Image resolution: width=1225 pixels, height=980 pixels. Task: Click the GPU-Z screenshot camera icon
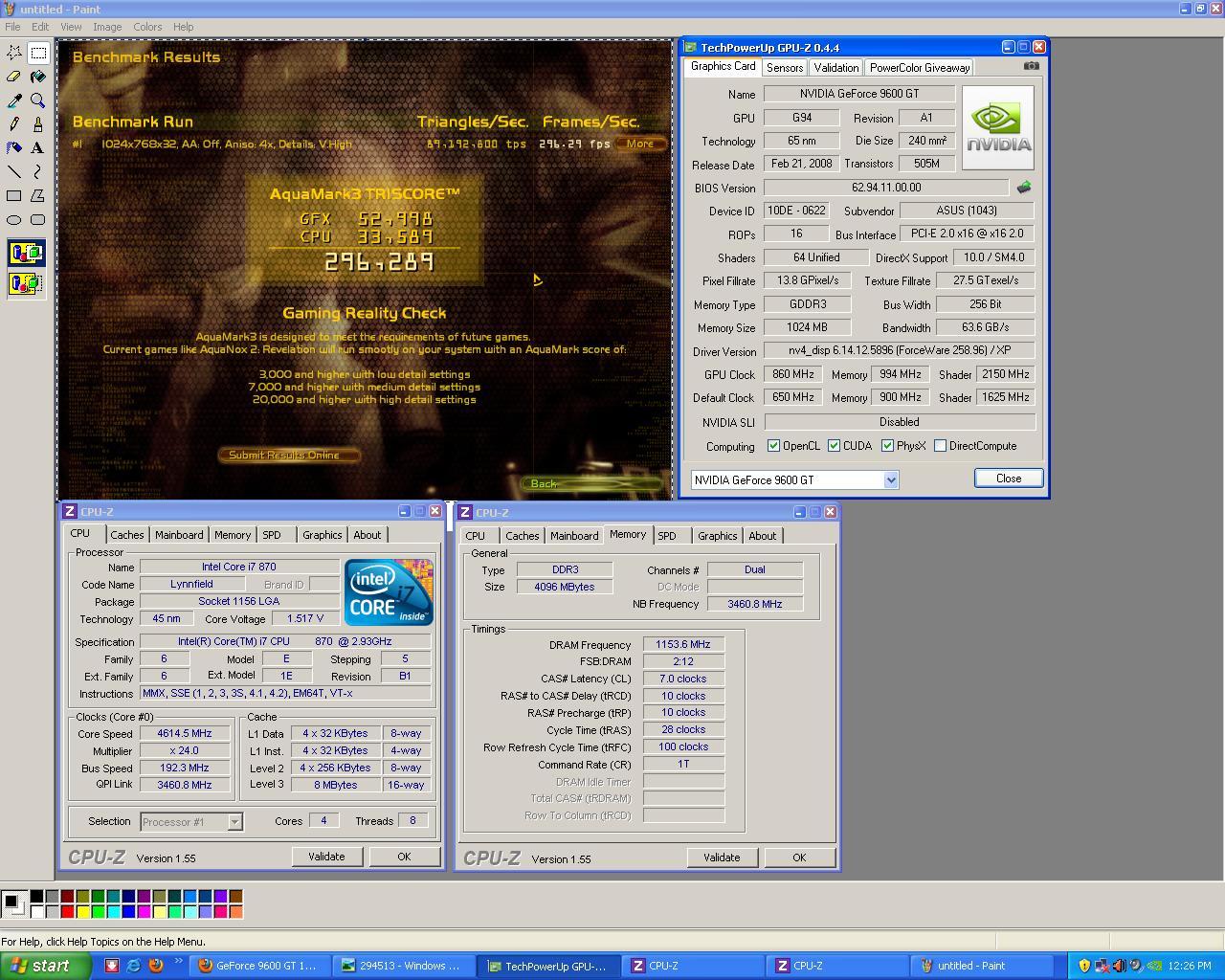pyautogui.click(x=1031, y=66)
